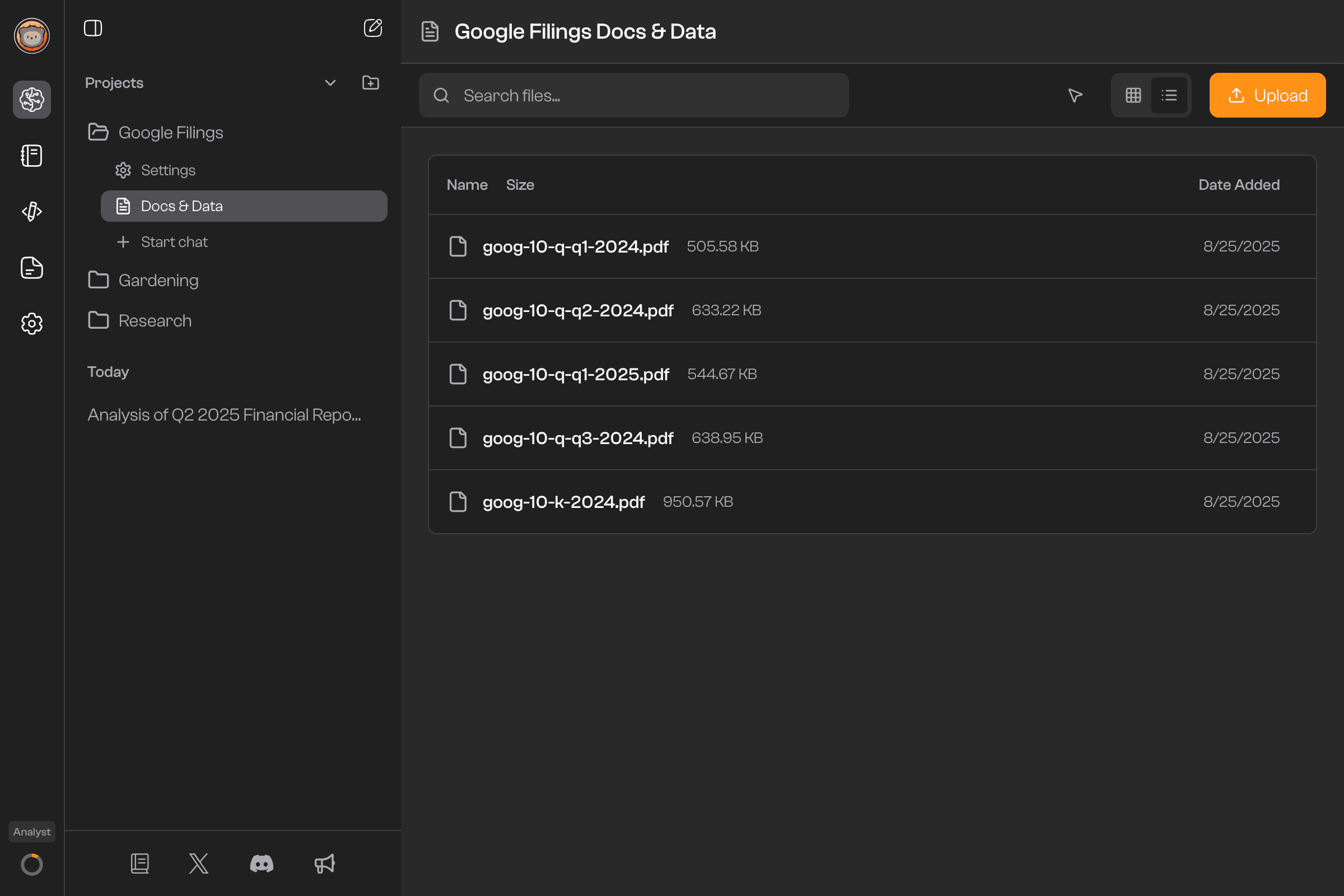Open the documentation book icon
Image resolution: width=1344 pixels, height=896 pixels.
(140, 864)
